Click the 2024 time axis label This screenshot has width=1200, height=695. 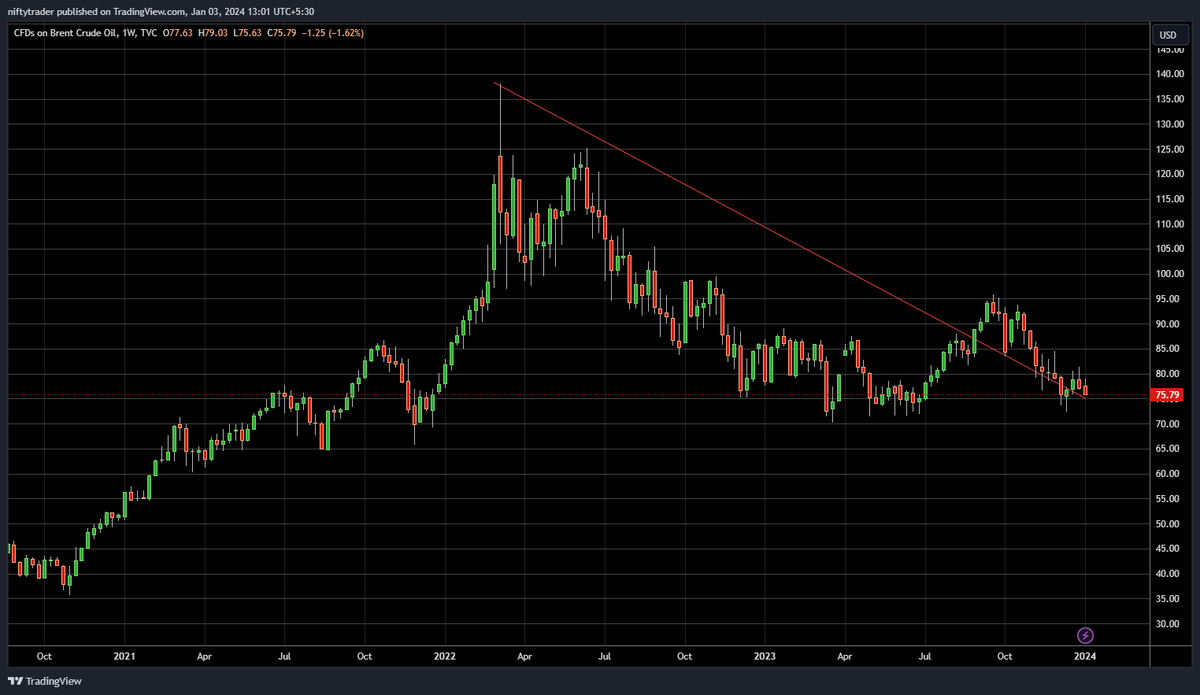tap(1083, 657)
